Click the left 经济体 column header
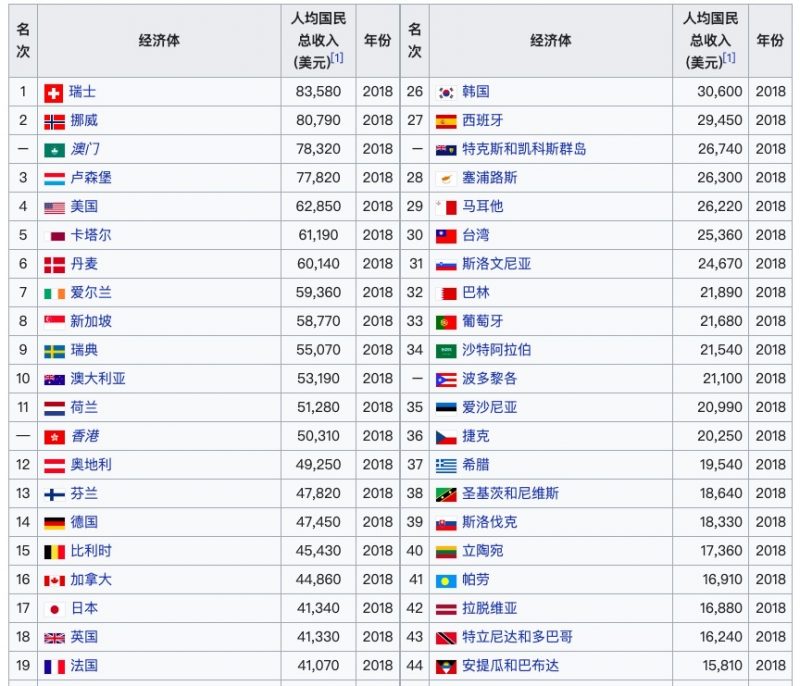 click(x=159, y=41)
